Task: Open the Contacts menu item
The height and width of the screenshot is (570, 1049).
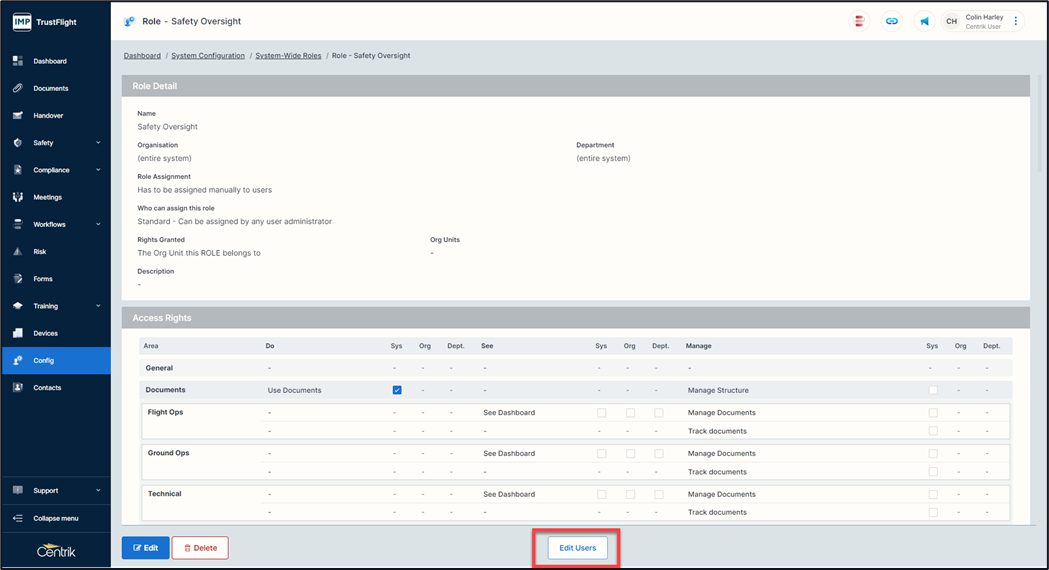Action: (x=47, y=388)
